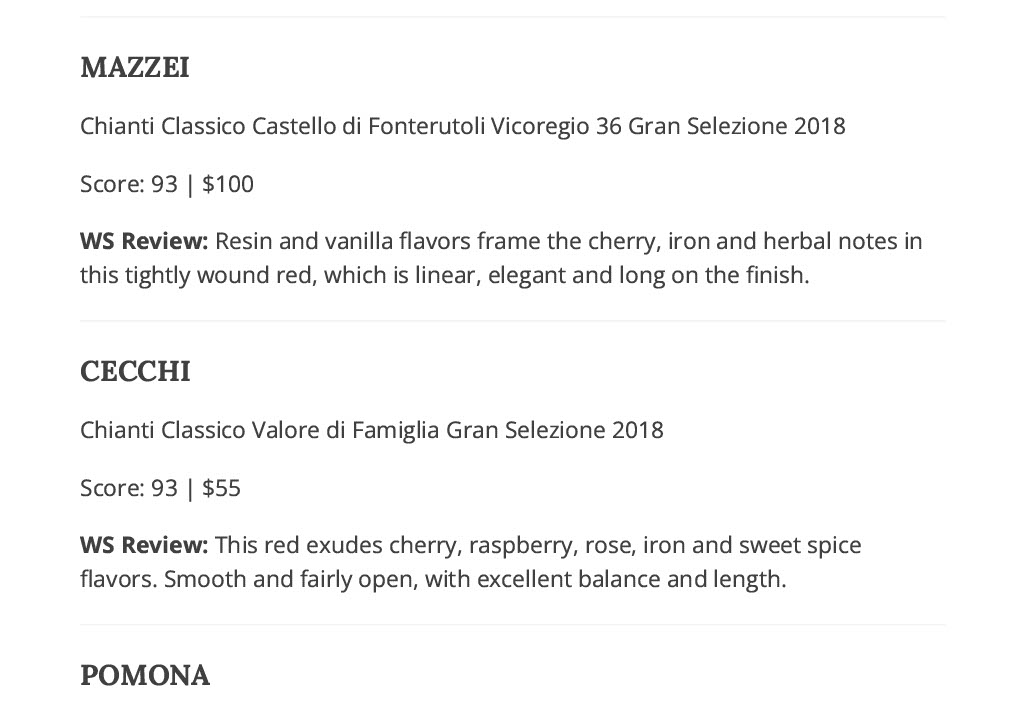The width and height of the screenshot is (1024, 724).
Task: Click the Smooth and fairly open sentence
Action: 475,578
